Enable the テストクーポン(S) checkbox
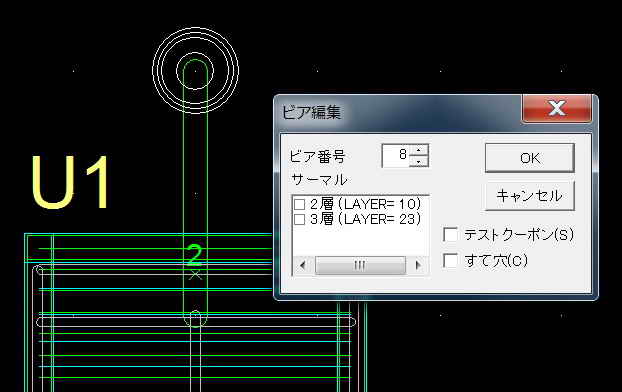622x392 pixels. pos(450,235)
